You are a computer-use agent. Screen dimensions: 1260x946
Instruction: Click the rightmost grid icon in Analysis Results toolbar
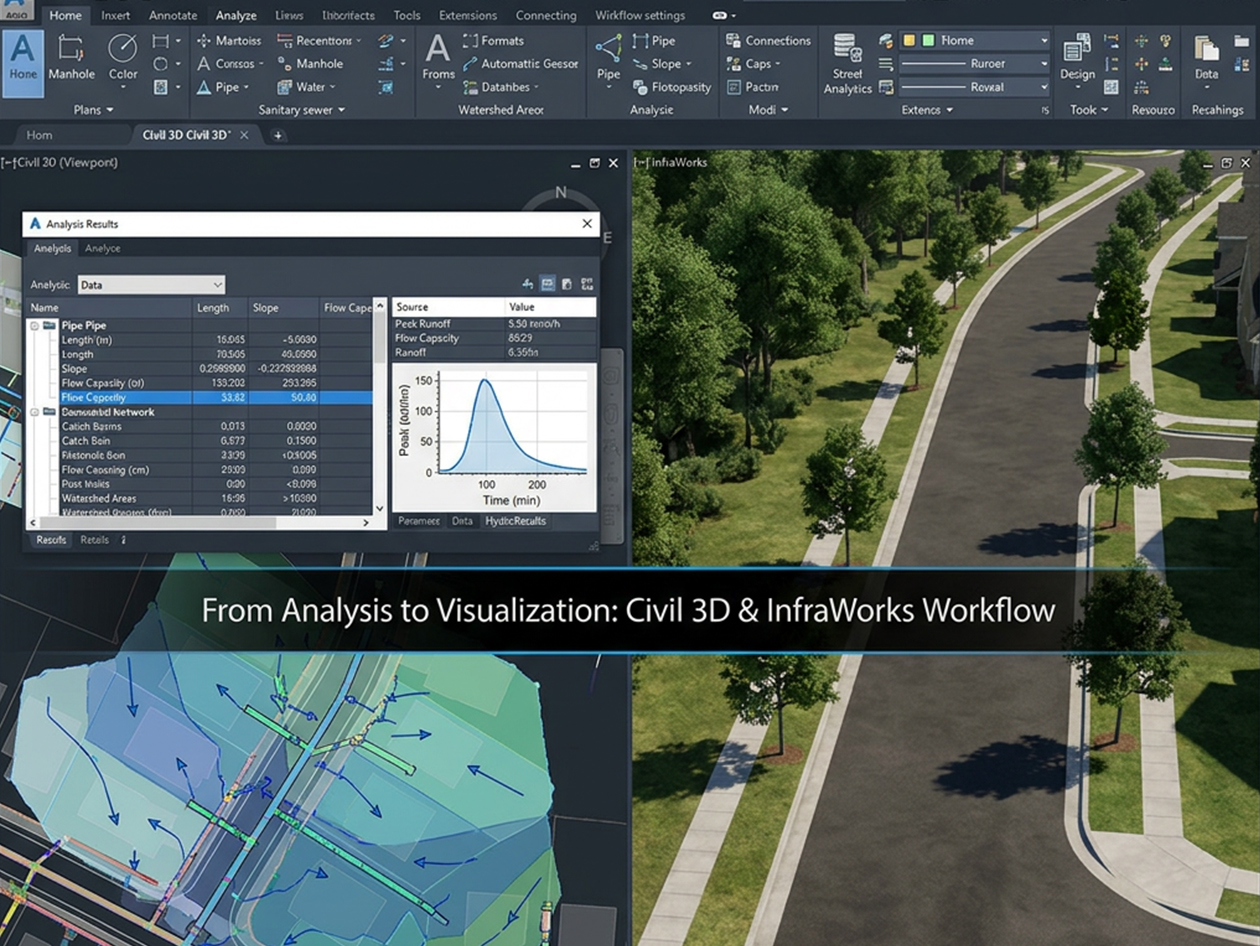click(587, 284)
